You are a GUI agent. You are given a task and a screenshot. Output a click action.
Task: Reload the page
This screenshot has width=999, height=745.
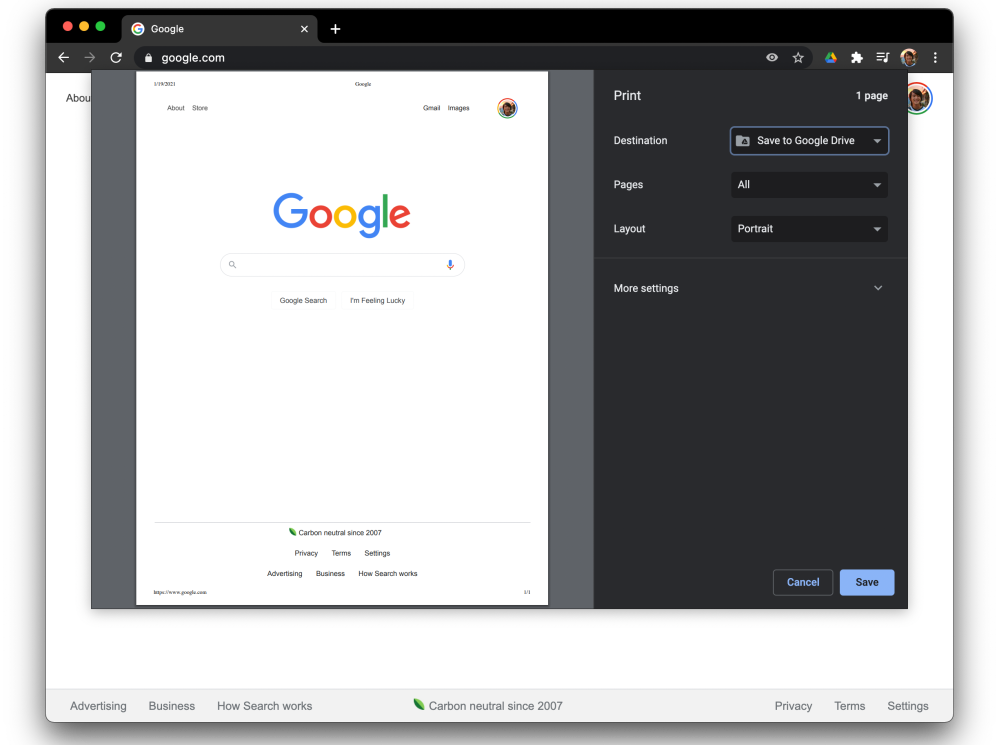click(116, 58)
